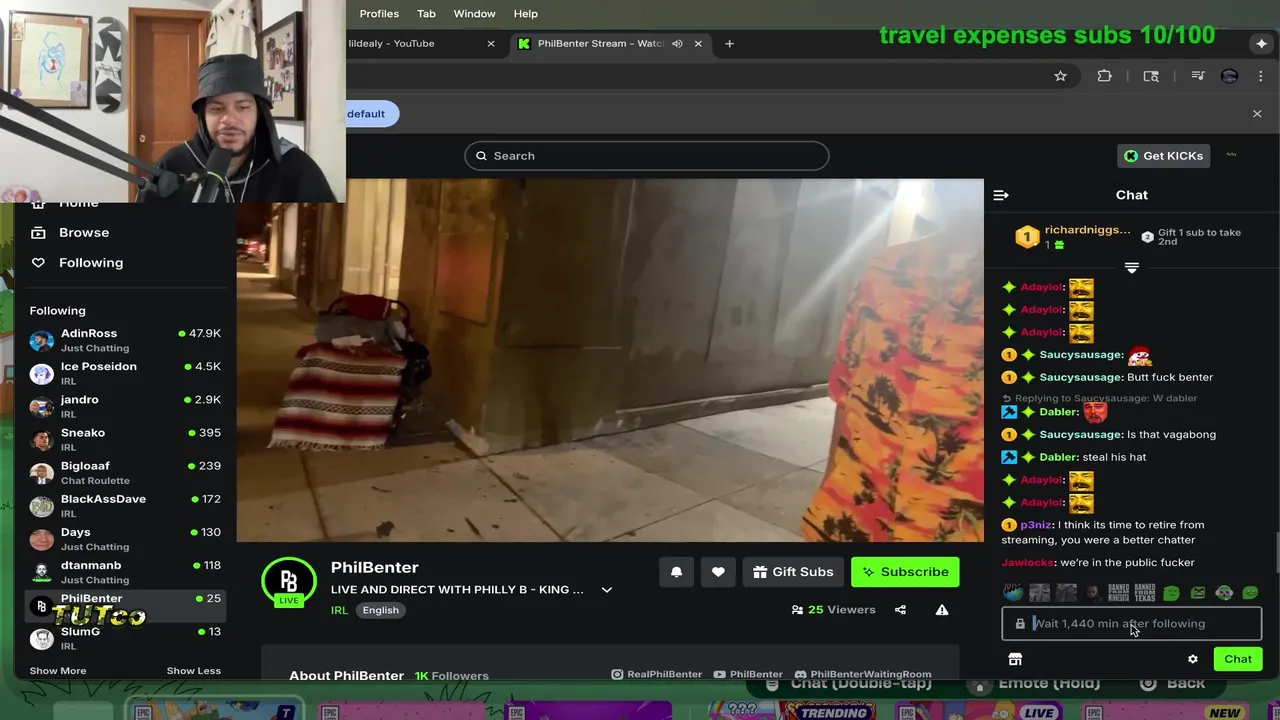The height and width of the screenshot is (720, 1280).
Task: Open the shop icon below the chat input
Action: tap(1015, 659)
